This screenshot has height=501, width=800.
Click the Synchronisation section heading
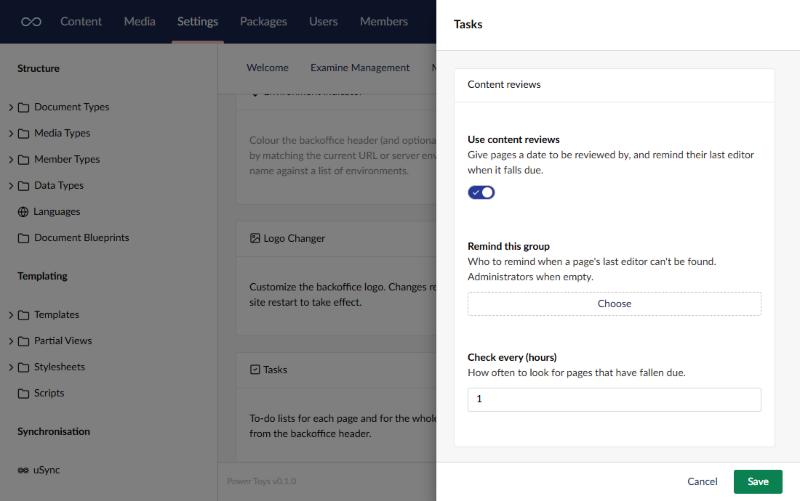tap(54, 432)
